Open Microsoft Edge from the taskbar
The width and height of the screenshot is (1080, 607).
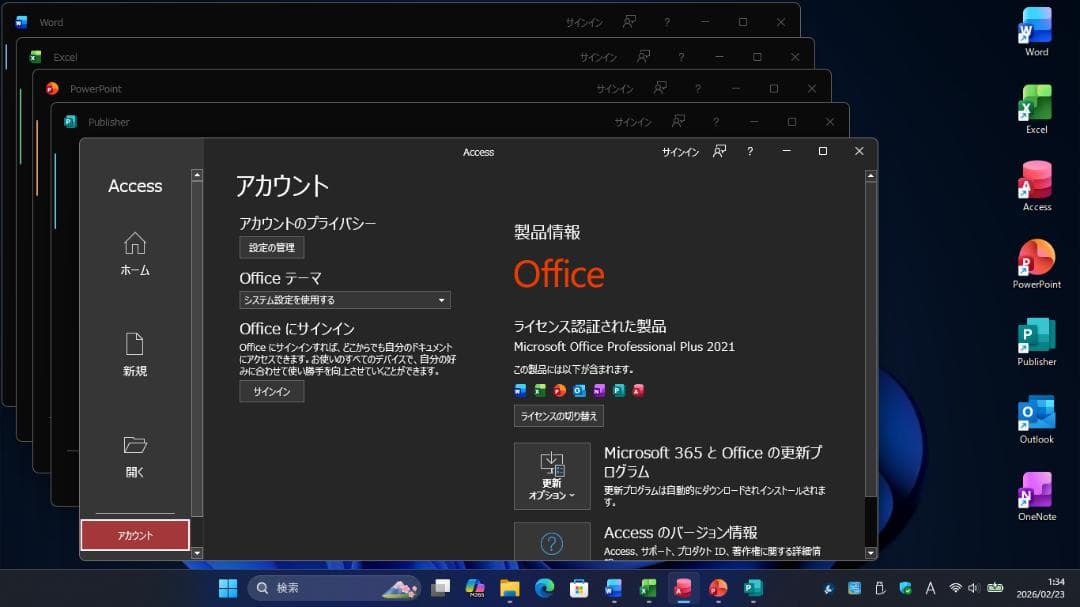tap(544, 588)
